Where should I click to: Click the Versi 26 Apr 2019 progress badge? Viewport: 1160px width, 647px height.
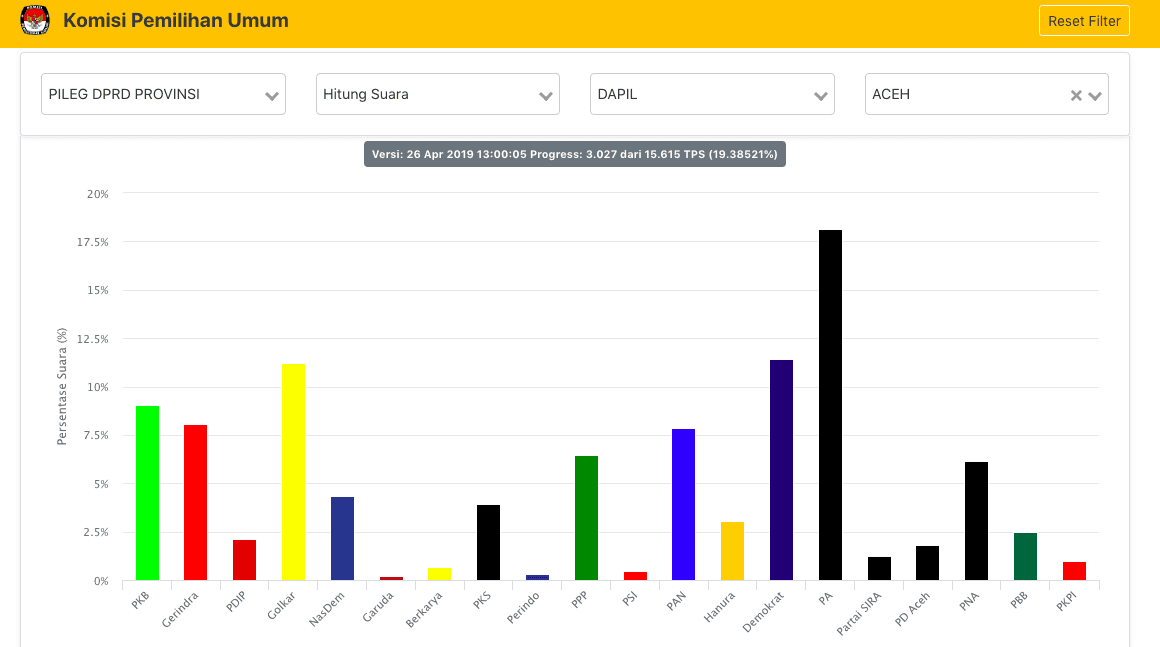(x=575, y=154)
